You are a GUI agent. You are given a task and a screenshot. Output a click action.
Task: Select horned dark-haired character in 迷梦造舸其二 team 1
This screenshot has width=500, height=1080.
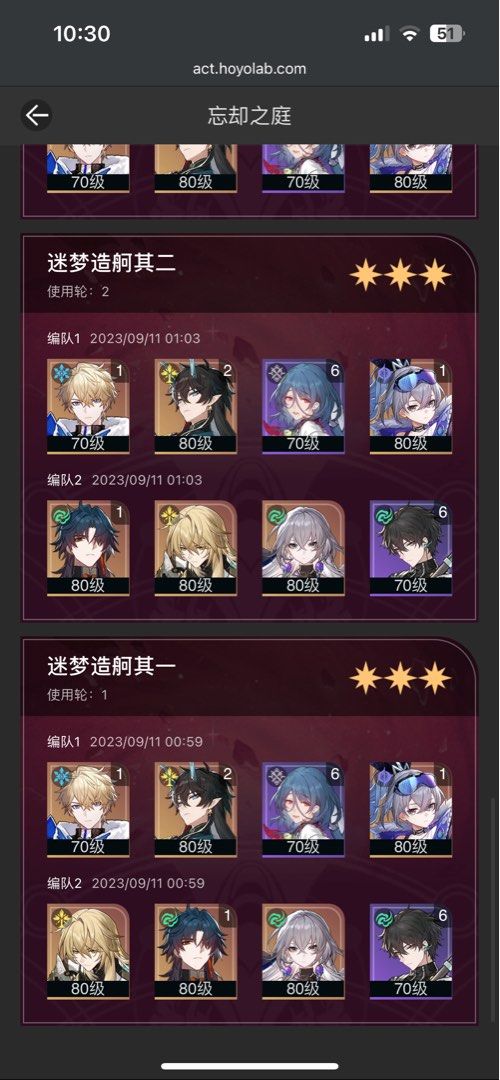(196, 406)
